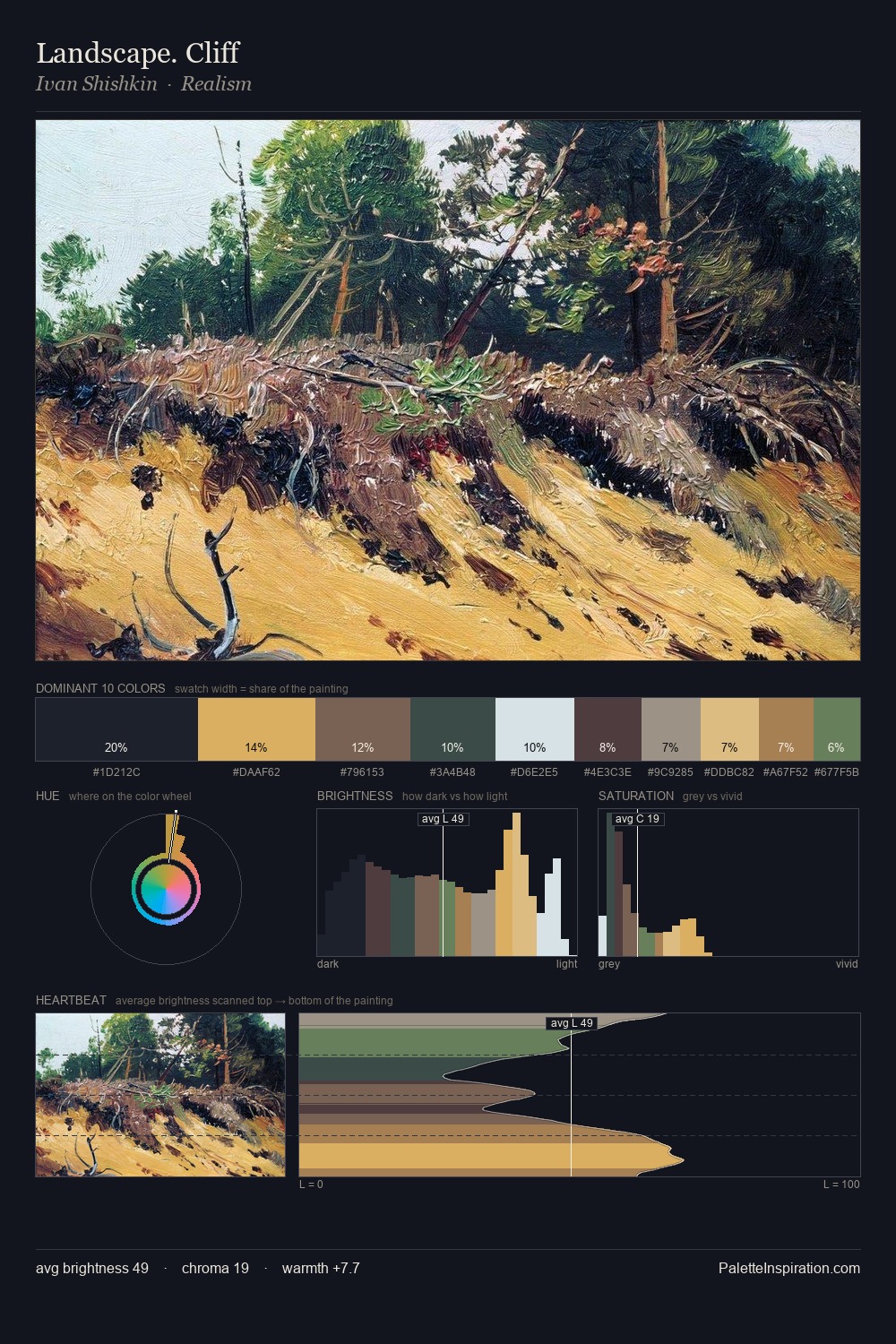Click the main Landscape Cliff painting image
Image resolution: width=896 pixels, height=1344 pixels.
coord(448,391)
